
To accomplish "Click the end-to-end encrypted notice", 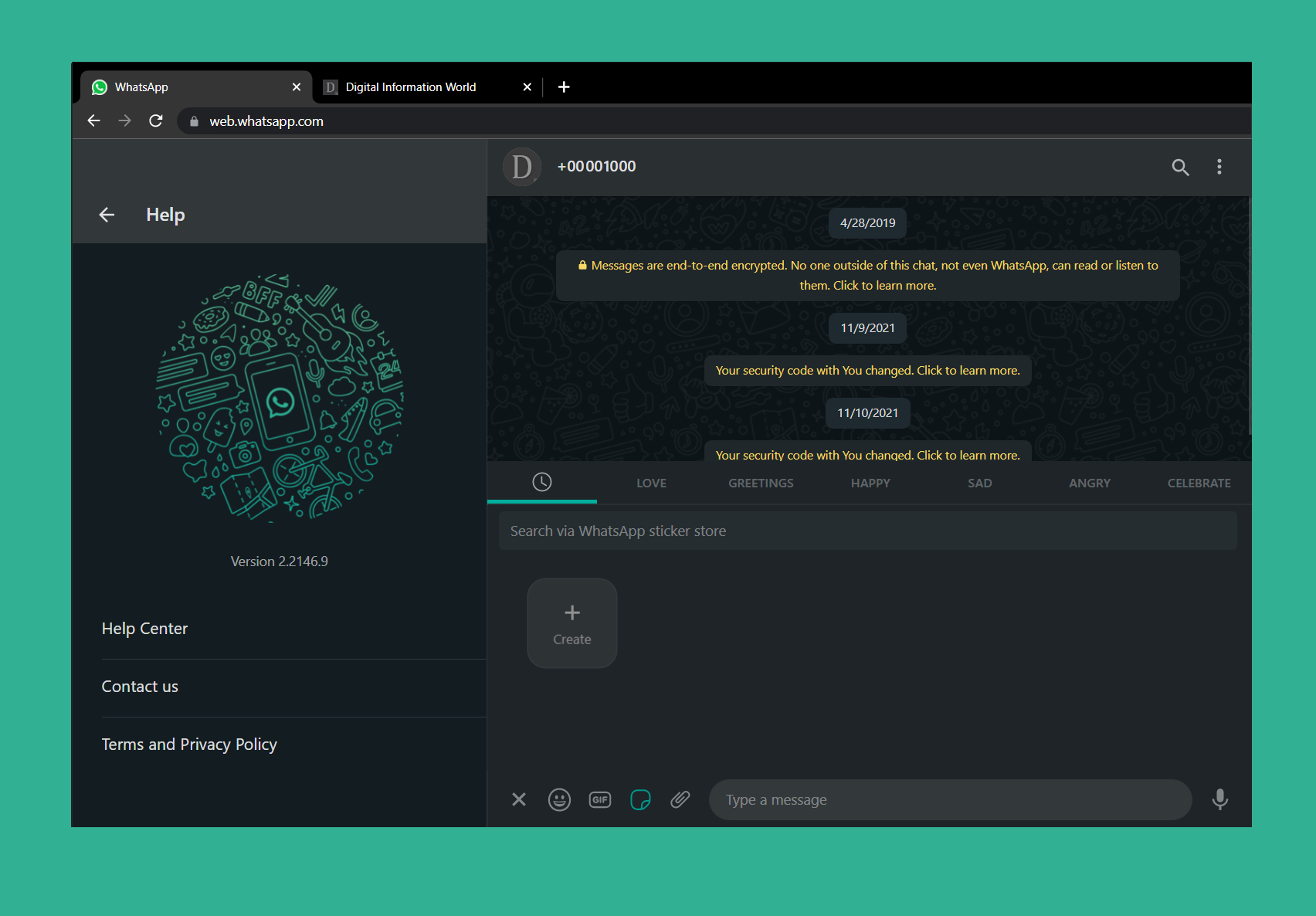I will (x=868, y=276).
